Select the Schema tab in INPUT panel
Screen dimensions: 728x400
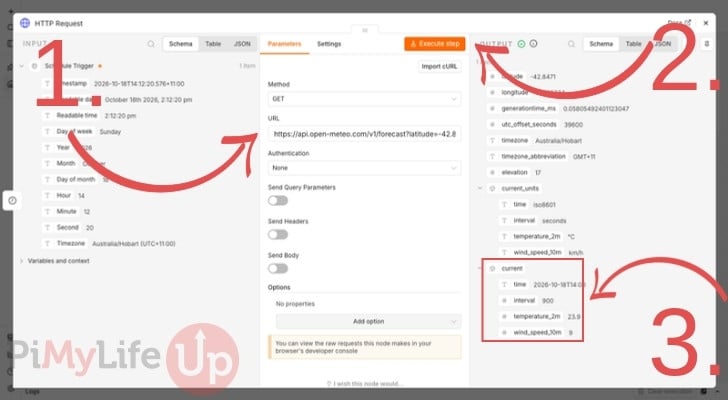(181, 44)
